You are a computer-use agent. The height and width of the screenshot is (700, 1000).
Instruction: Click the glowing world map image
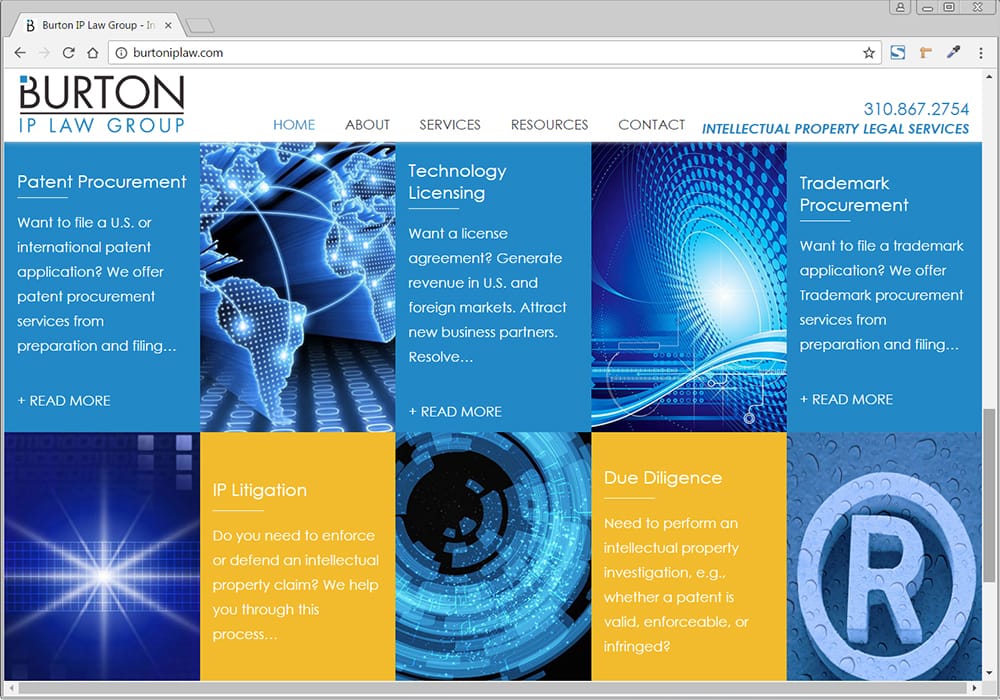297,287
